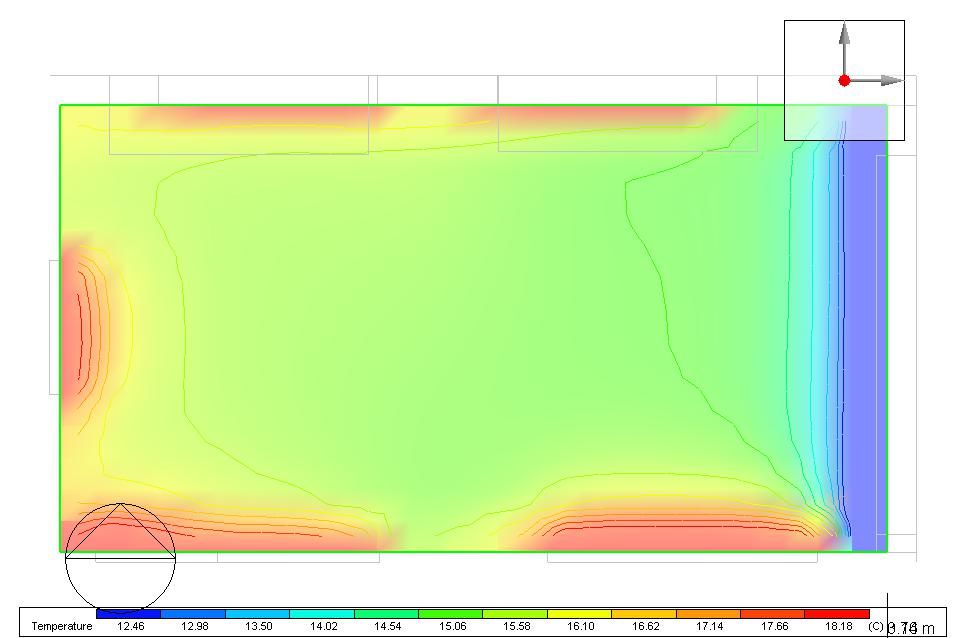Click the 15.06 legend value
The height and width of the screenshot is (638, 966).
point(452,626)
